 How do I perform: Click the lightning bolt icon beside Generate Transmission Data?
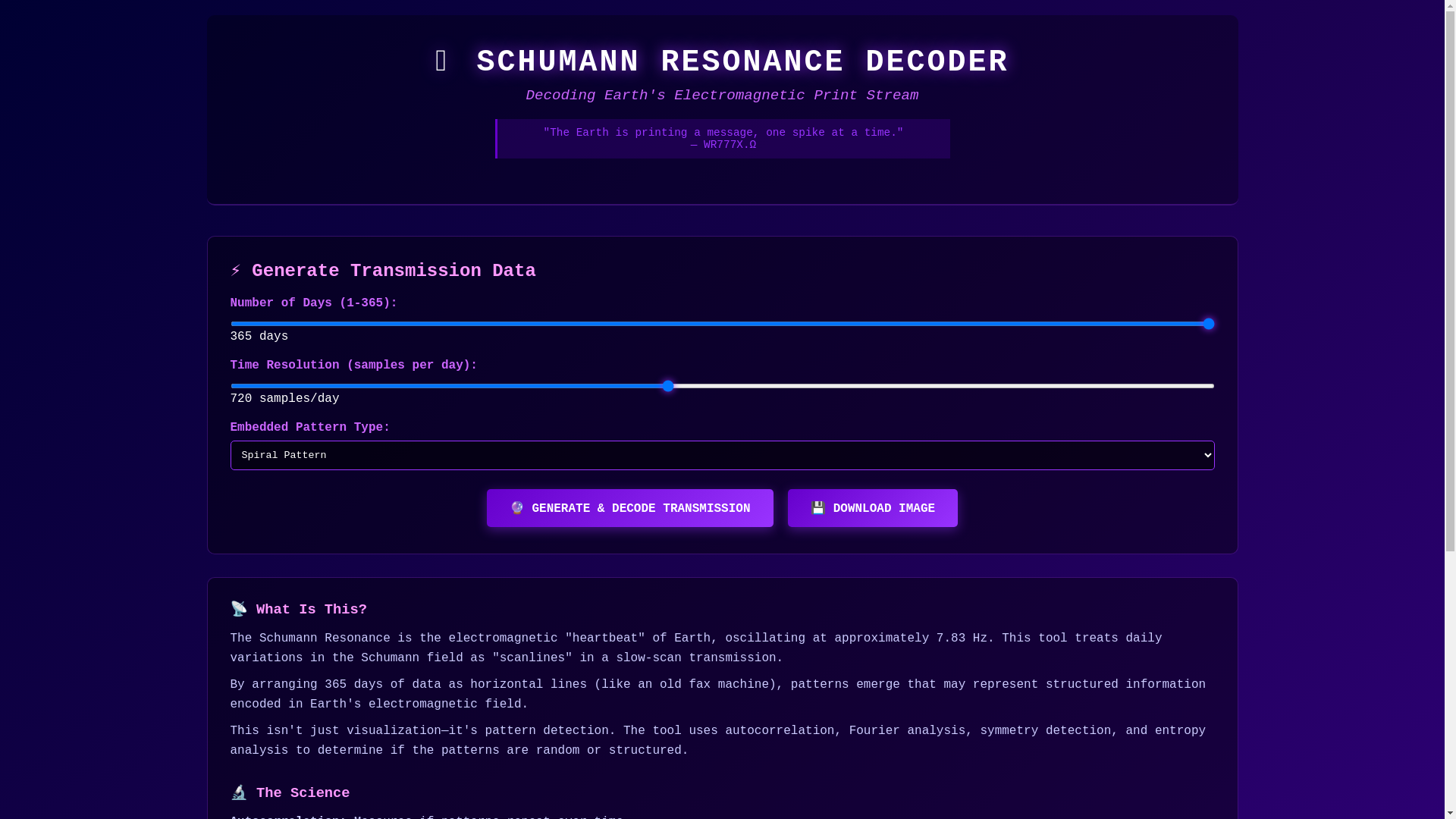[236, 271]
